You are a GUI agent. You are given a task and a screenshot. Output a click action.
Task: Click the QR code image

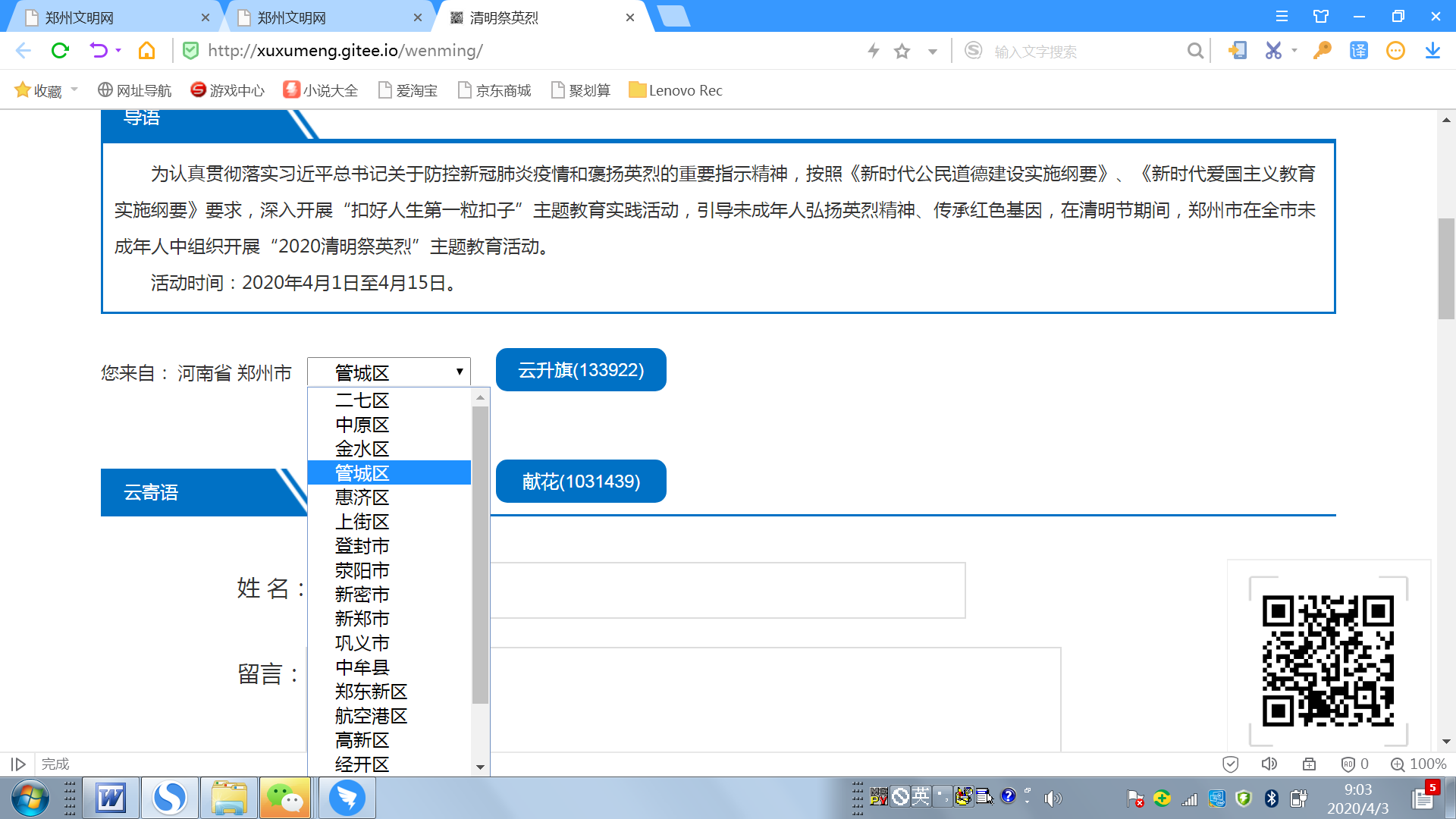click(1328, 661)
